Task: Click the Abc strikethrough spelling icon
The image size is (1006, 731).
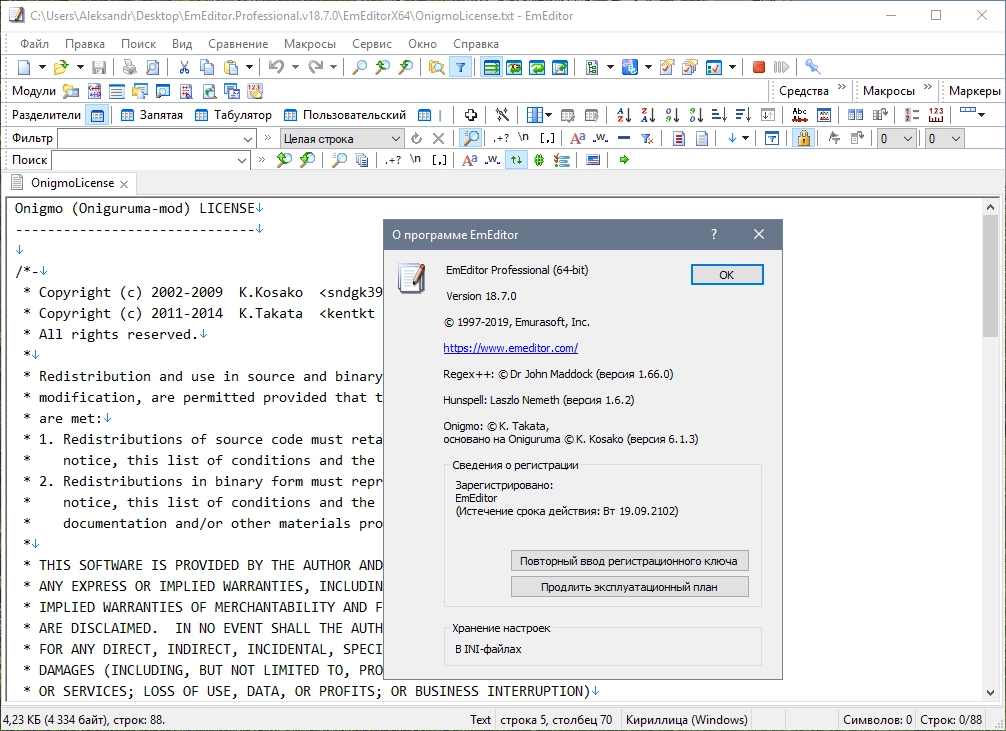Action: [799, 115]
